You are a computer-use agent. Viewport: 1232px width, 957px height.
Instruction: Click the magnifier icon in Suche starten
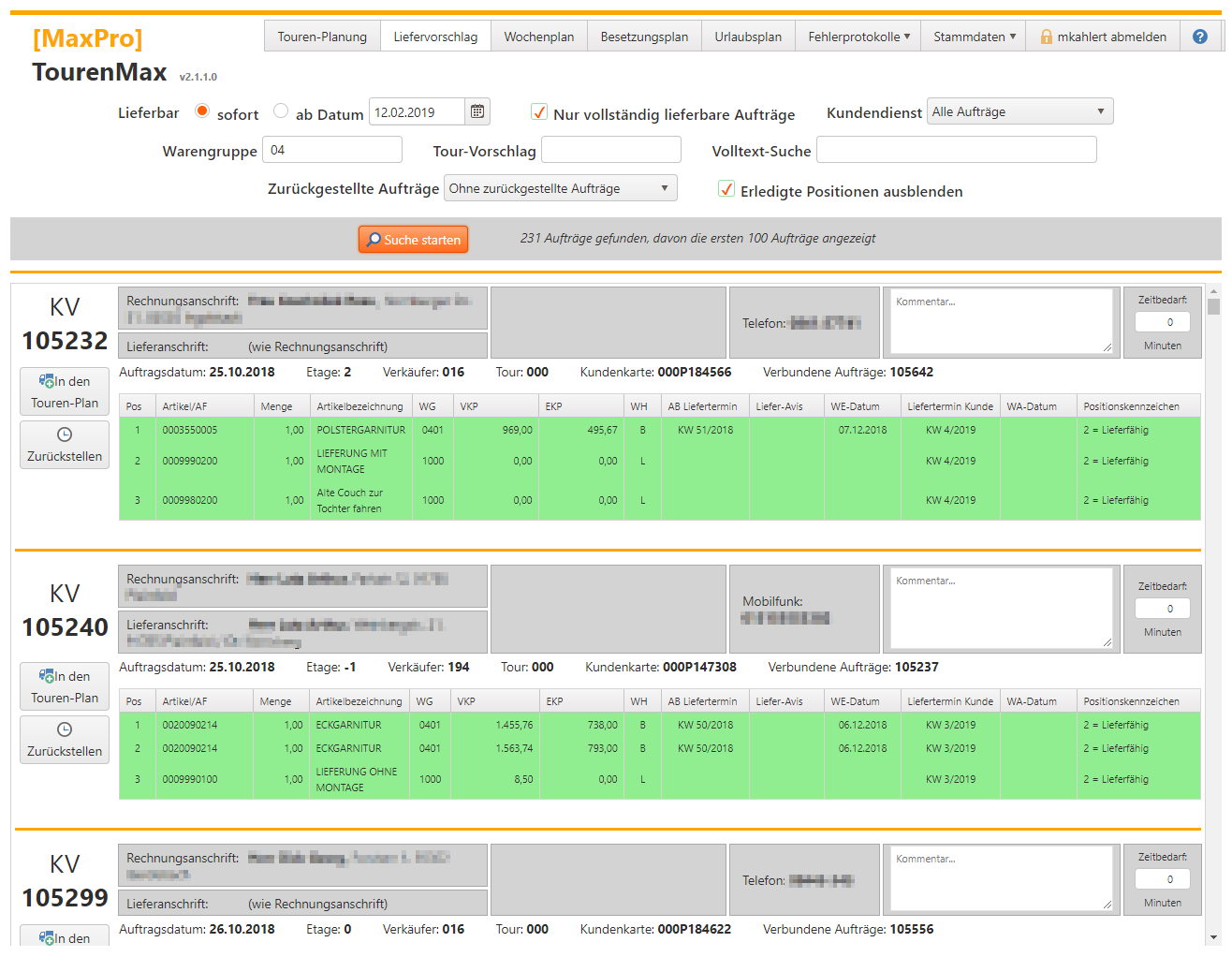[374, 239]
